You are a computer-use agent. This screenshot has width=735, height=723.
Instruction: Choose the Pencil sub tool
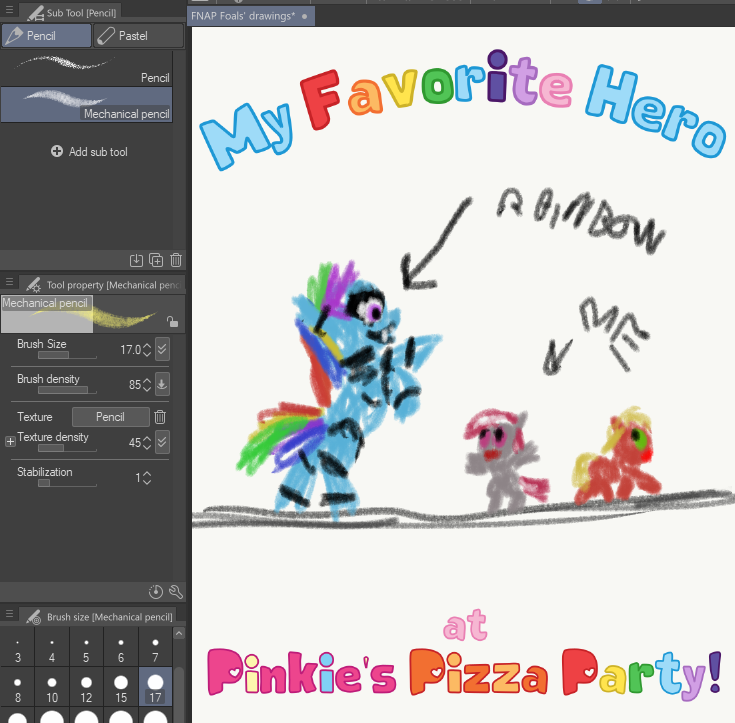pyautogui.click(x=86, y=68)
